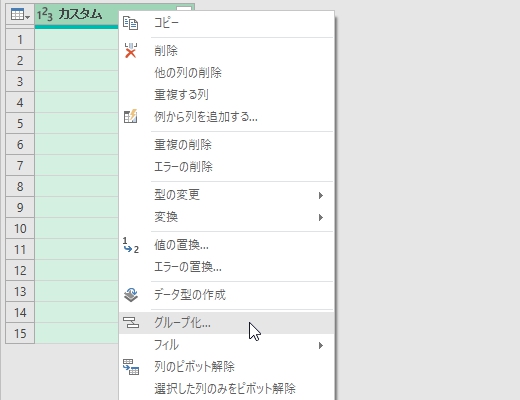
Task: Select row number 14
Action: (x=20, y=313)
